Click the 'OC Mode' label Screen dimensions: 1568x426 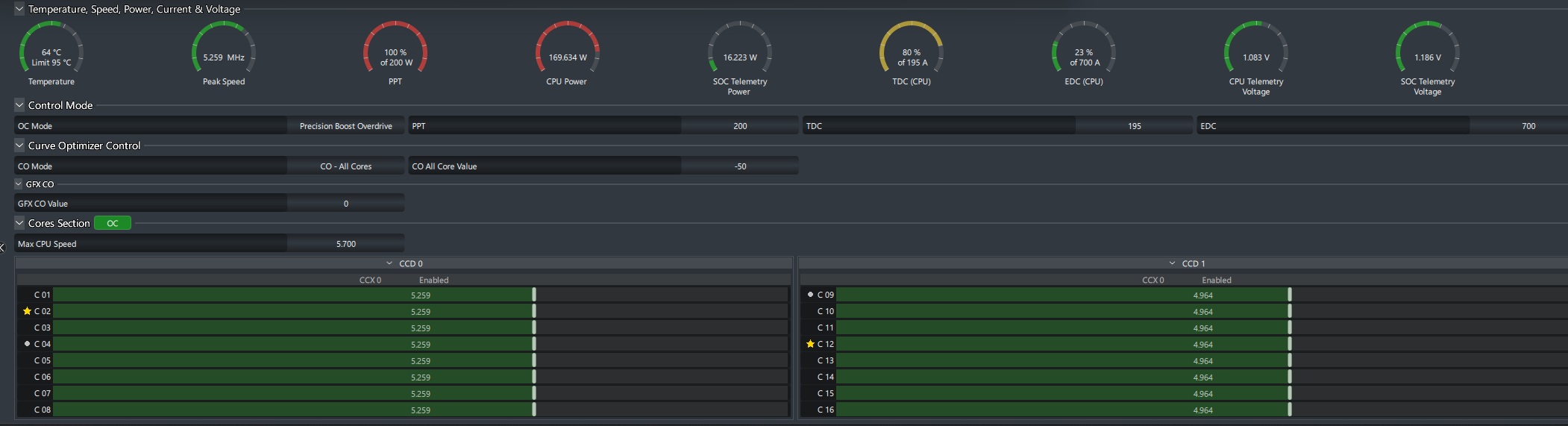point(35,126)
